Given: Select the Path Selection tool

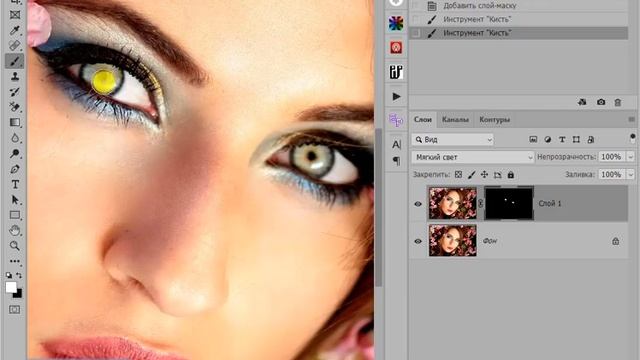Looking at the screenshot, I should (15, 200).
